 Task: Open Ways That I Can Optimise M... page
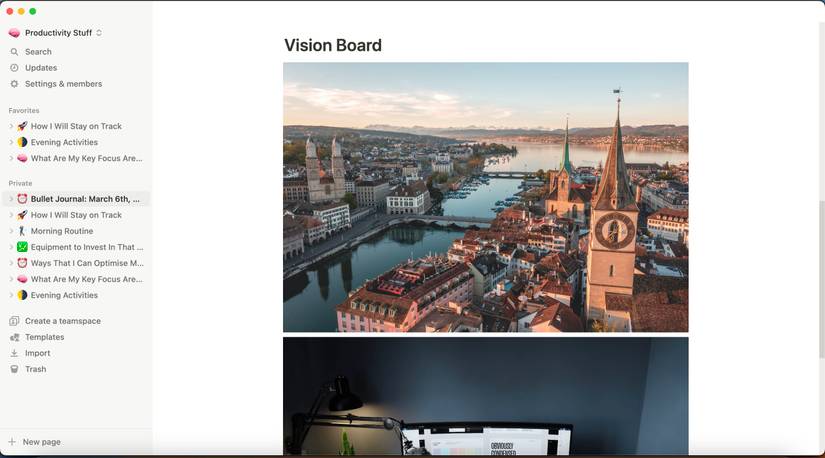pos(87,263)
